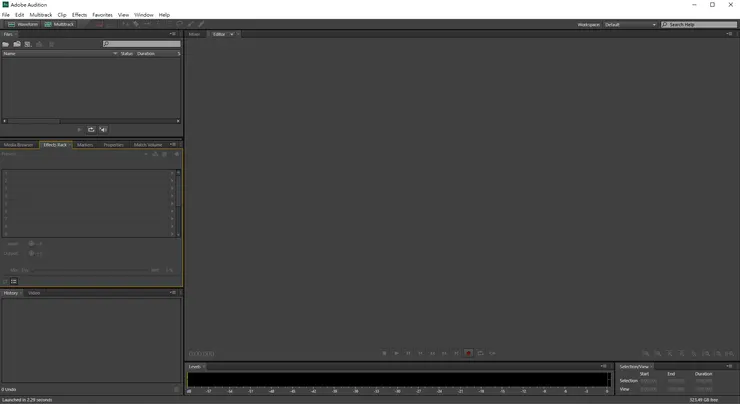Image resolution: width=740 pixels, height=404 pixels.
Task: Click the Effects Rack slot list scrollbar
Action: coord(178,203)
